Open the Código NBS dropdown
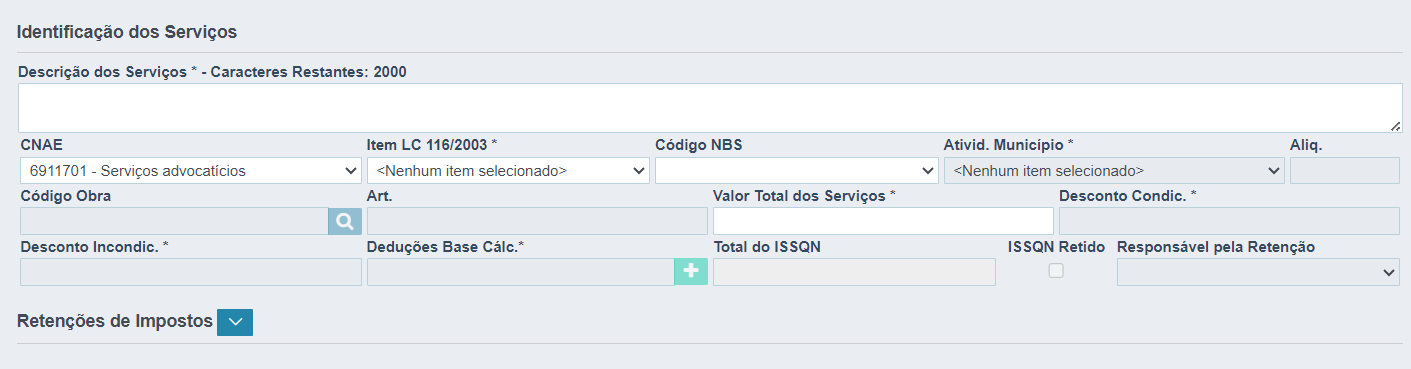Screen dimensions: 1411x369 pyautogui.click(x=797, y=170)
